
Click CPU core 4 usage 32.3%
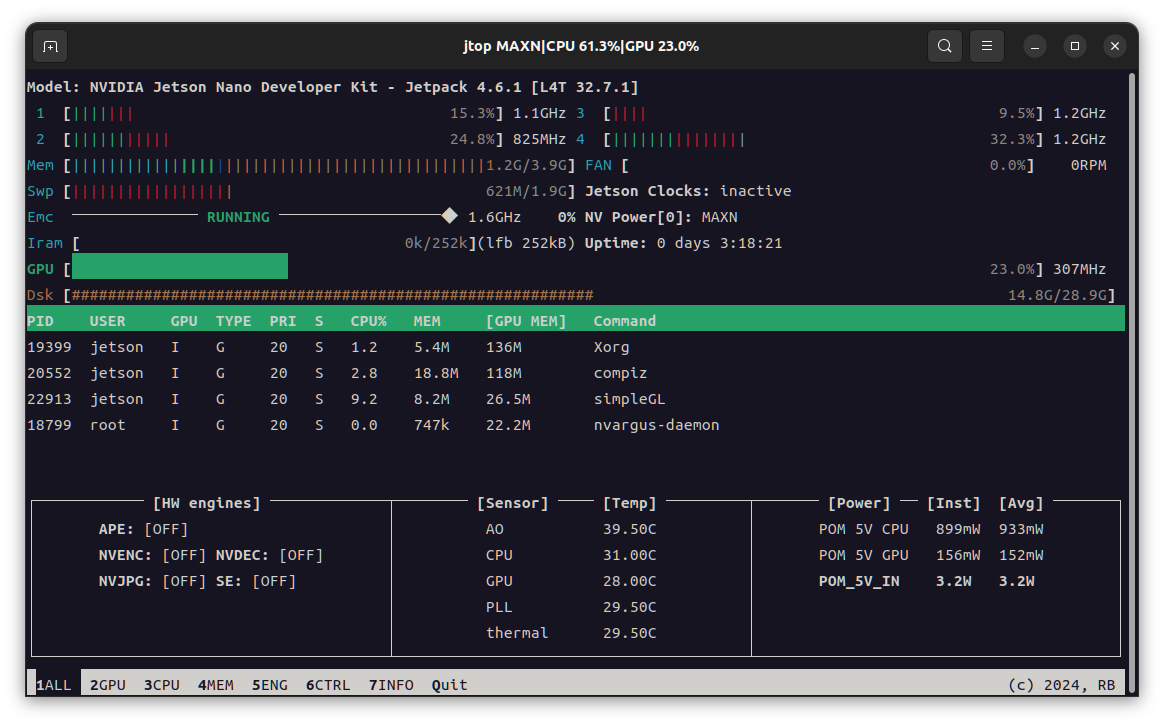1012,140
